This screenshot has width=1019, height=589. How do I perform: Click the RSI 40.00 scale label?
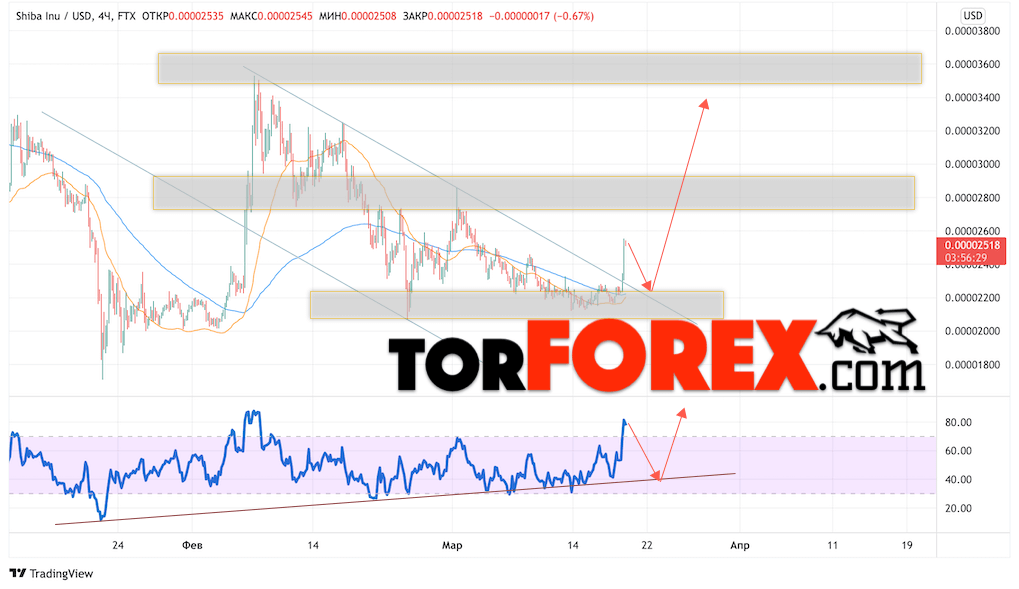[958, 480]
